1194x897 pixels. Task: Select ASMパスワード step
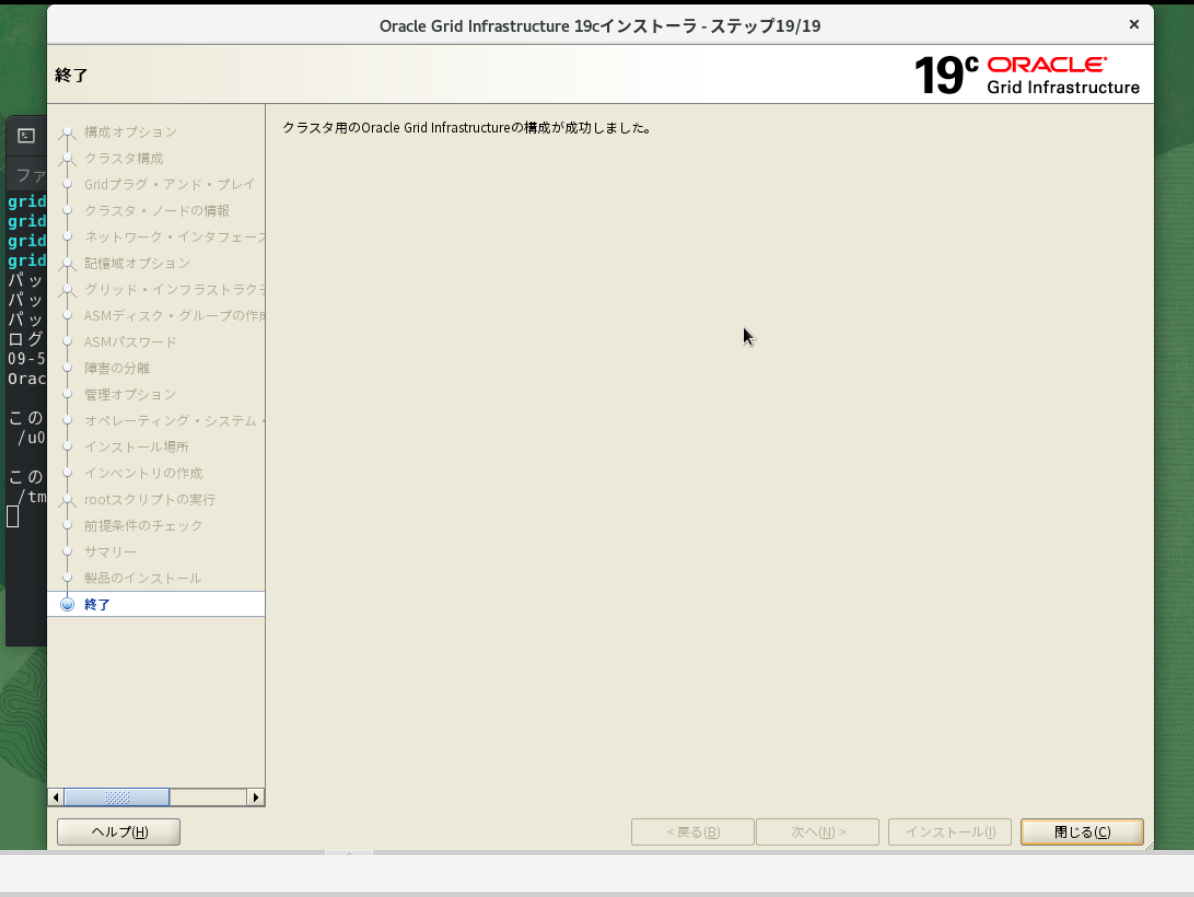[129, 342]
